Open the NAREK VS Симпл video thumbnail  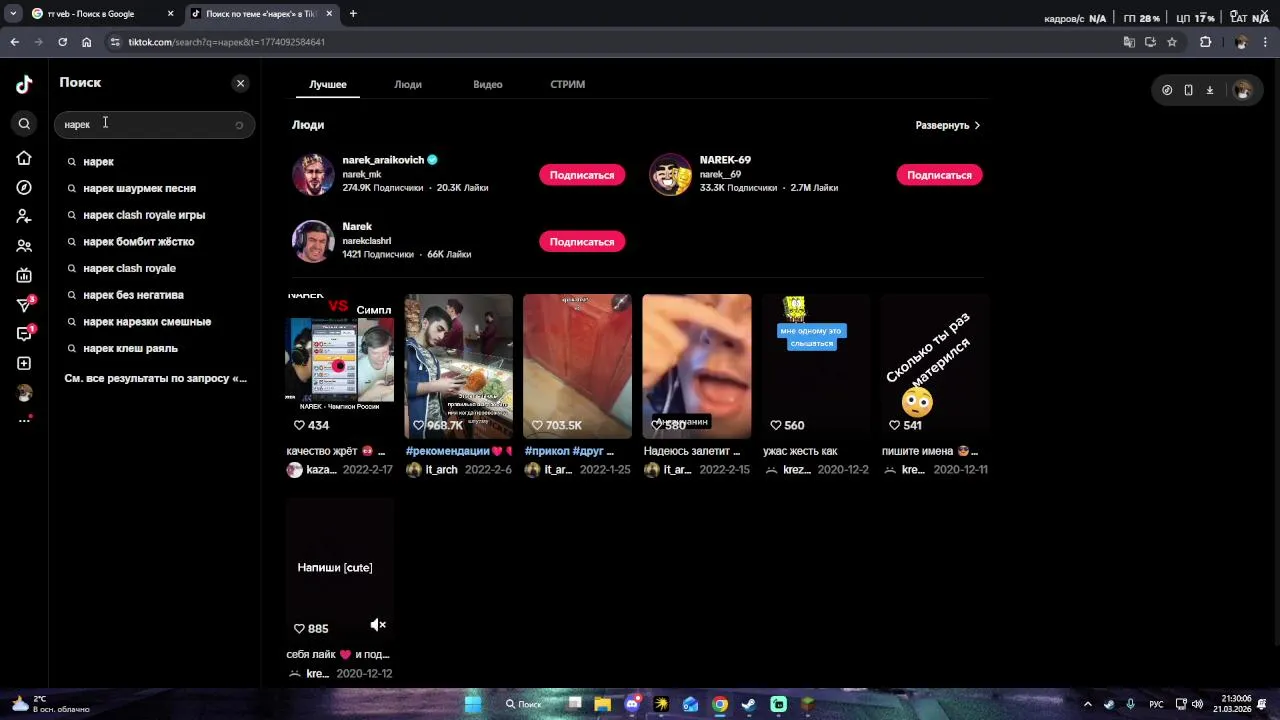(x=340, y=366)
